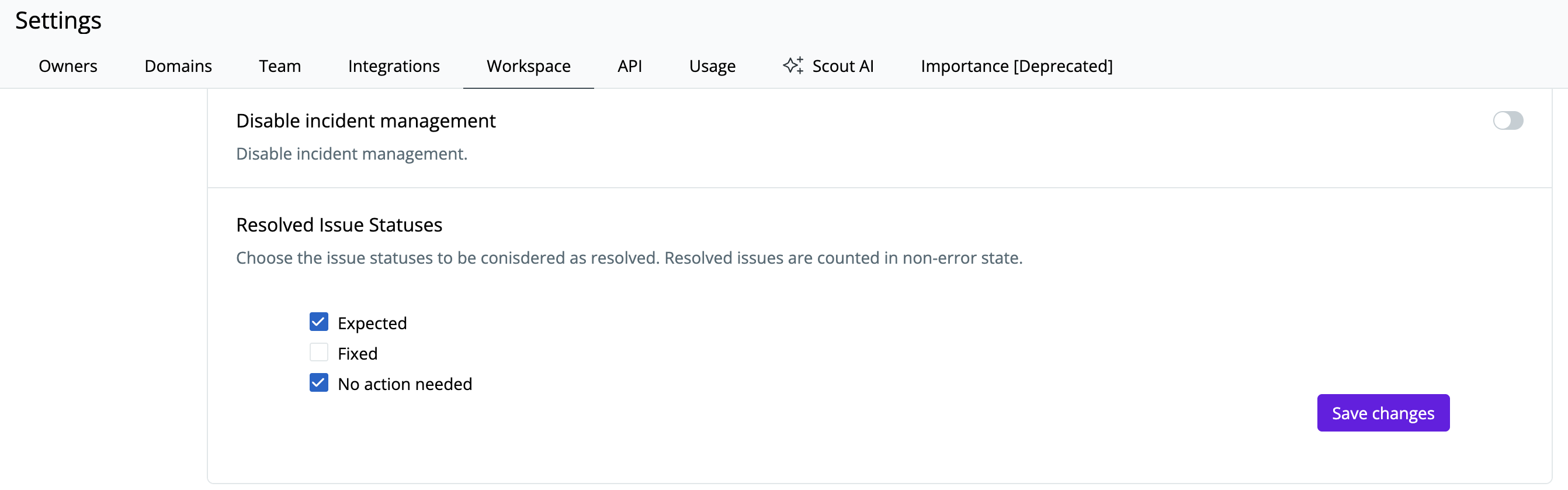The image size is (1568, 490).
Task: Click the 'Choose the issue statuses' description
Action: [x=629, y=258]
